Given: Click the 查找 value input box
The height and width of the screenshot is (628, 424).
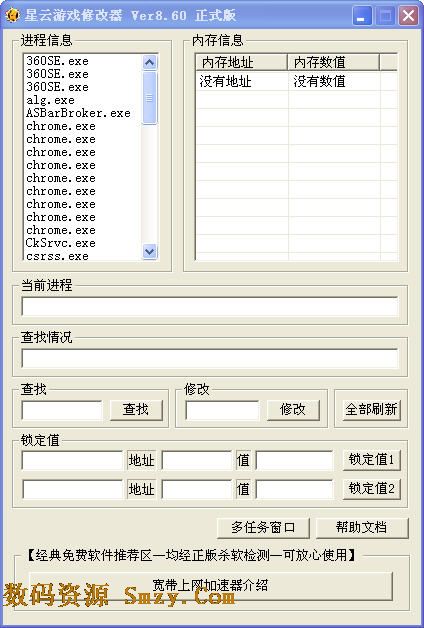Looking at the screenshot, I should (x=62, y=411).
